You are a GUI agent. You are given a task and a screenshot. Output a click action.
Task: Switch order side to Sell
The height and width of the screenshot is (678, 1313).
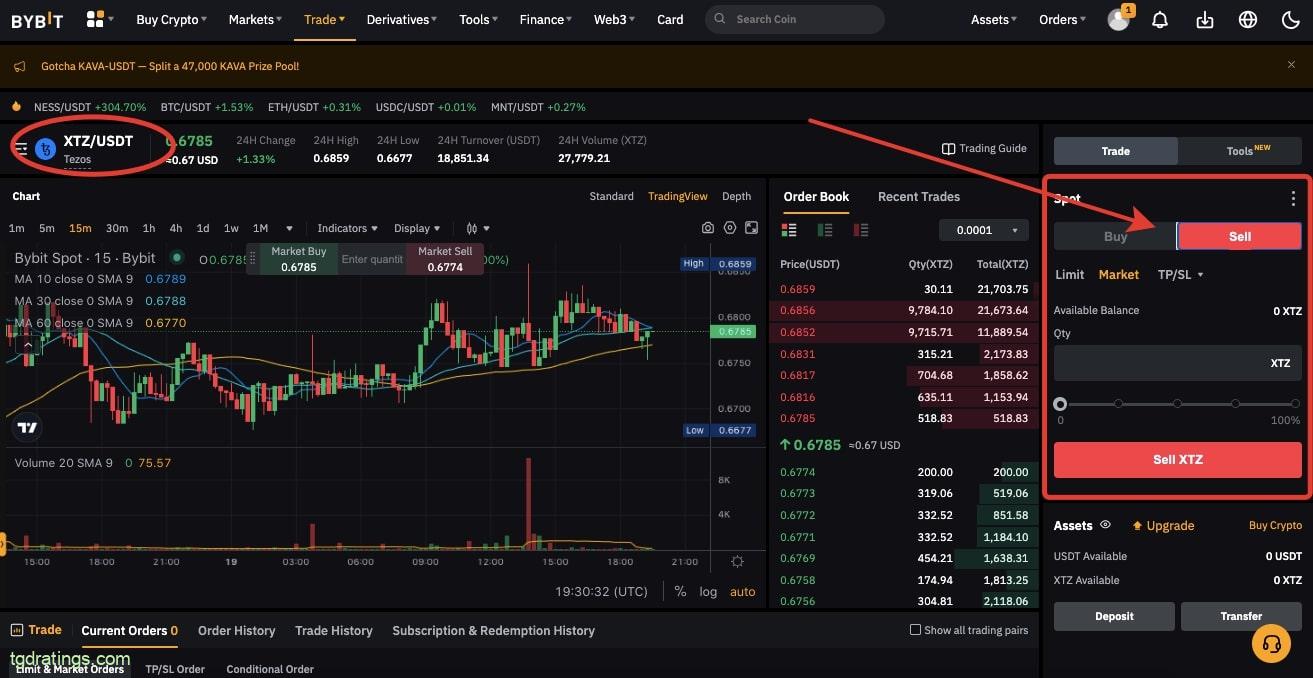coord(1240,236)
